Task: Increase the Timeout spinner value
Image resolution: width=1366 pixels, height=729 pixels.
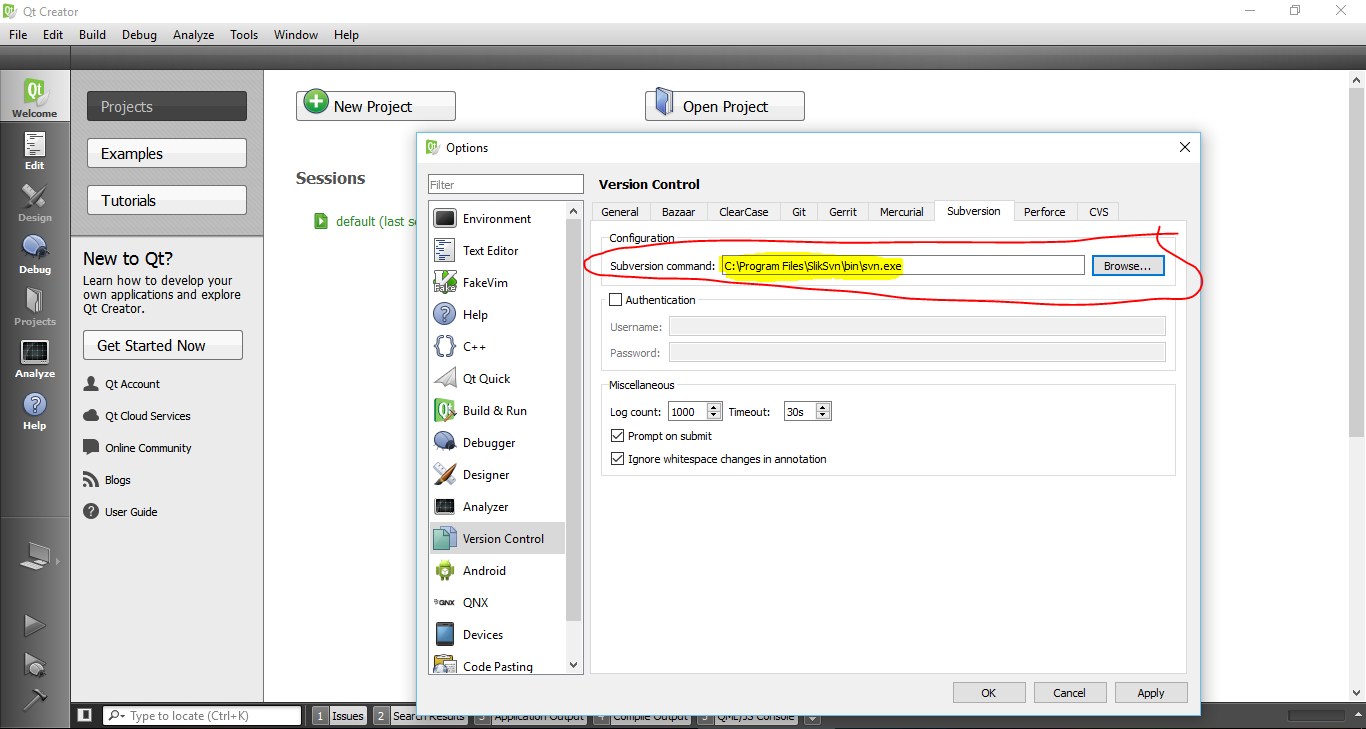Action: [x=823, y=408]
